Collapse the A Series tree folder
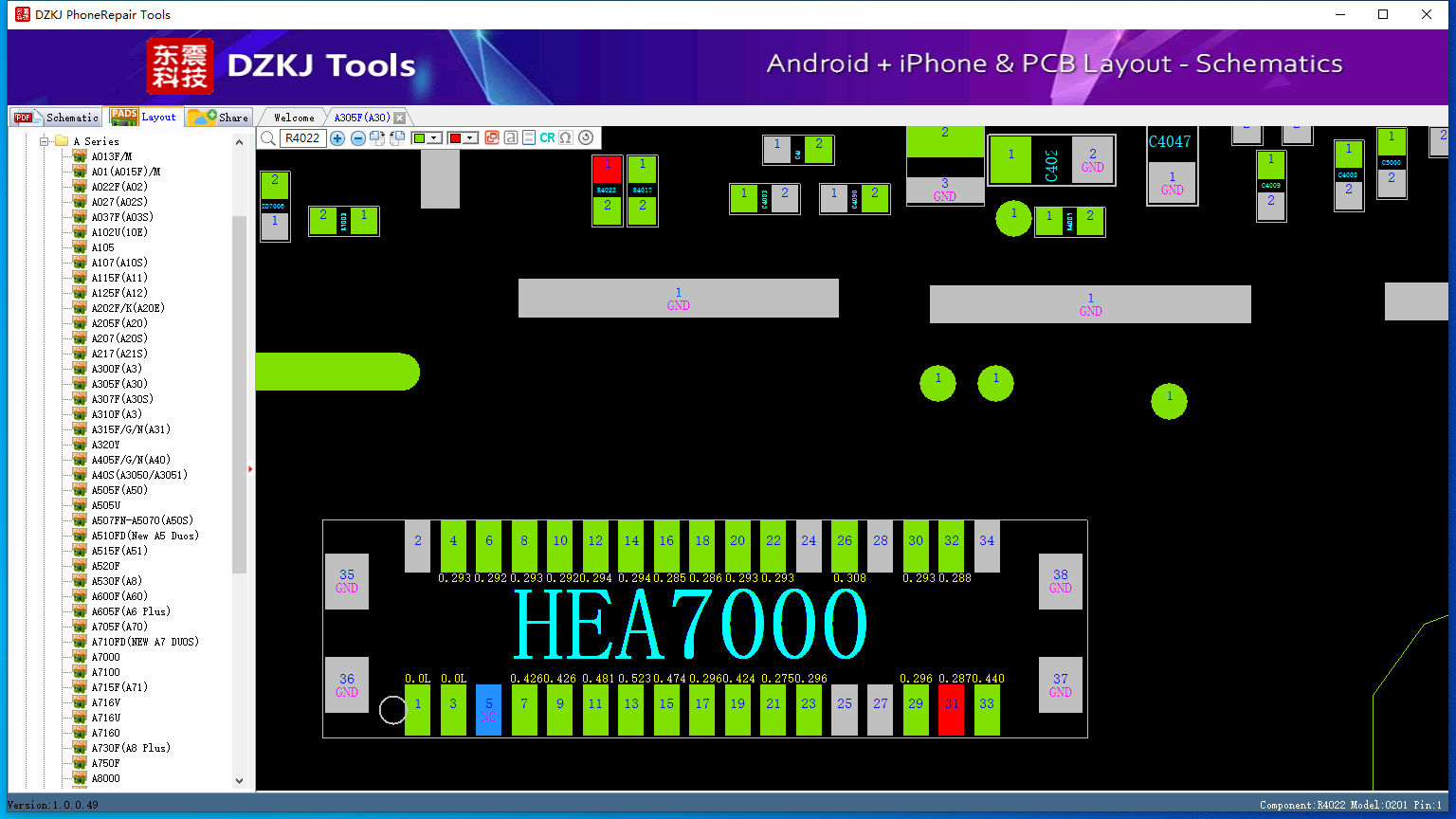Viewport: 1456px width, 819px height. pyautogui.click(x=44, y=141)
